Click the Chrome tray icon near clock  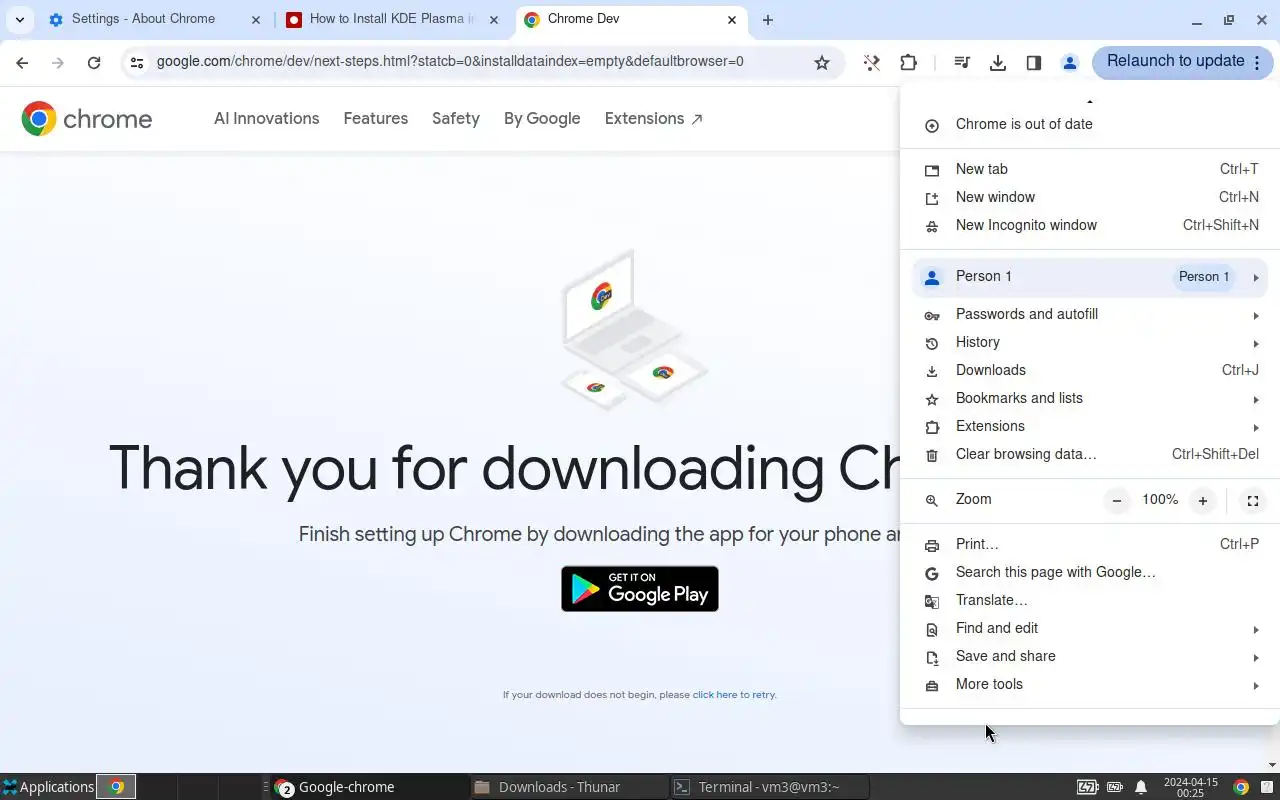1241,787
